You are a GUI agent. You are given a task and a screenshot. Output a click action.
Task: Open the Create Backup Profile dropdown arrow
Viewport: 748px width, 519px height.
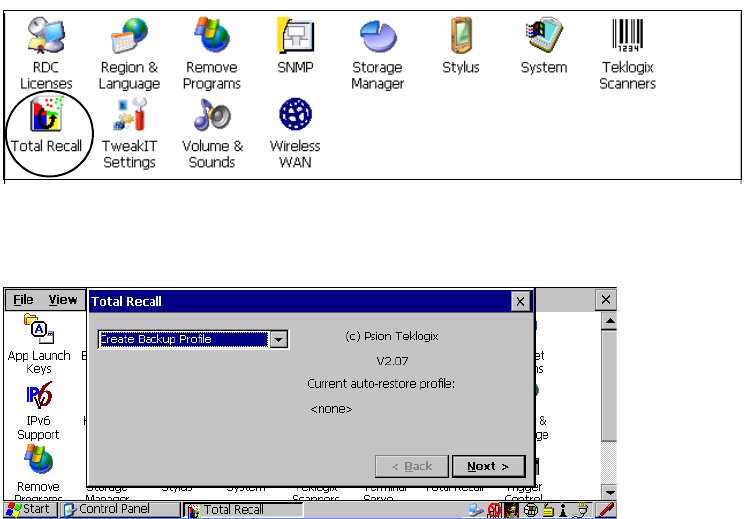tap(279, 340)
